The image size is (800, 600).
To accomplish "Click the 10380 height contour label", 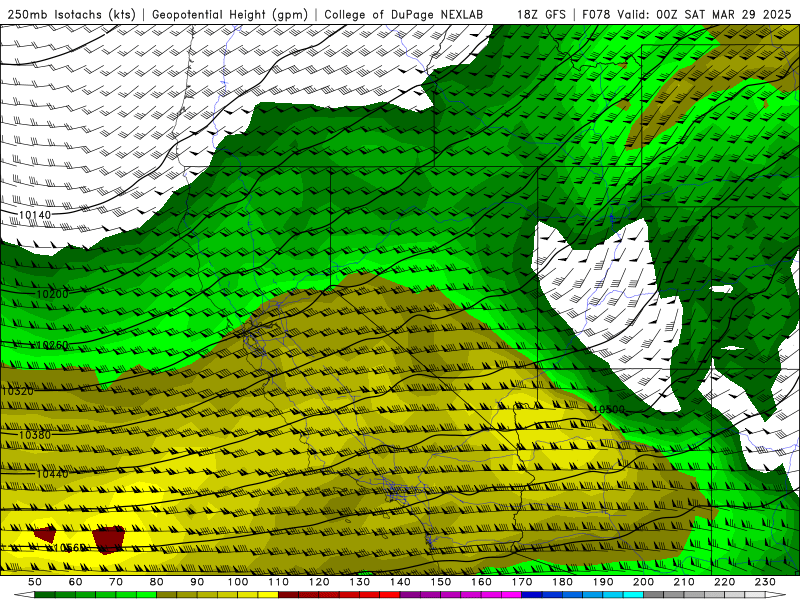I will 35,435.
